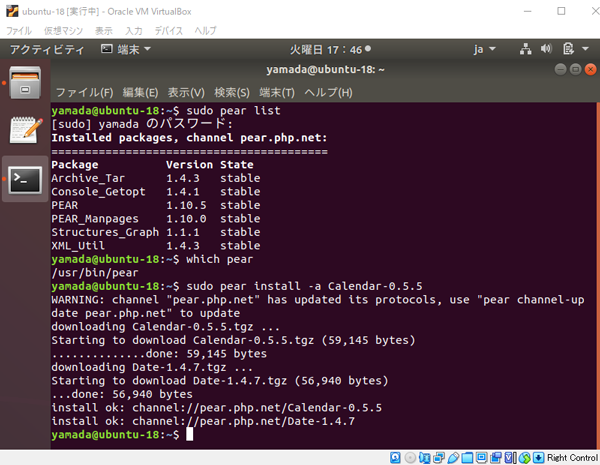Click the Console_Getopt package row
Screen dimensions: 600x465
point(156,192)
